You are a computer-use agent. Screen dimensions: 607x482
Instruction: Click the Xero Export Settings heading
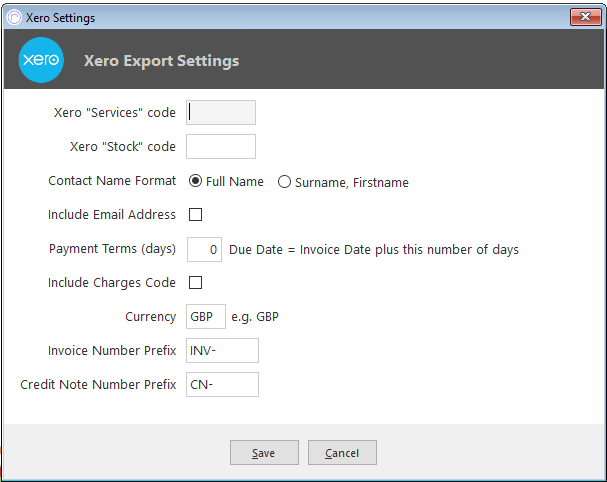(x=161, y=61)
